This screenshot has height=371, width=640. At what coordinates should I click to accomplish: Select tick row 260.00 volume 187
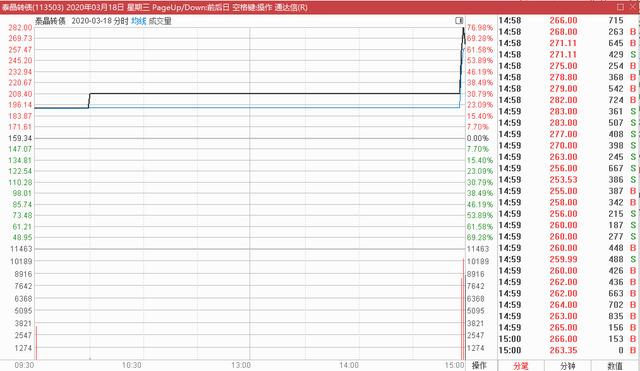point(568,225)
